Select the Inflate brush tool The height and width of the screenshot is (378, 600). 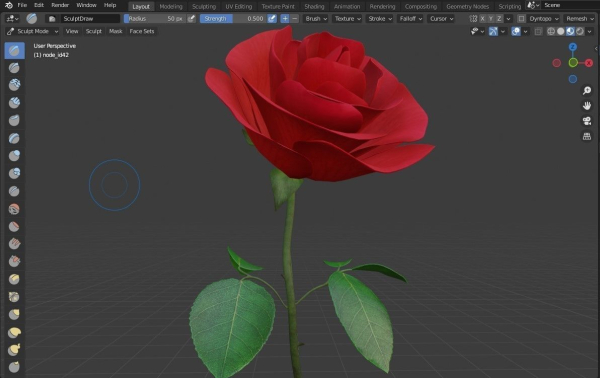(x=14, y=156)
